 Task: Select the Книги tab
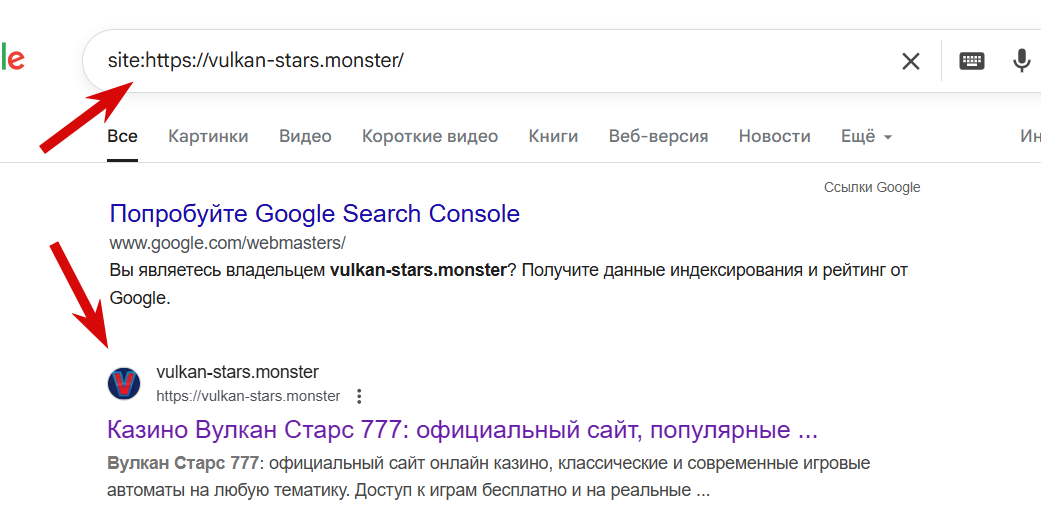coord(553,137)
